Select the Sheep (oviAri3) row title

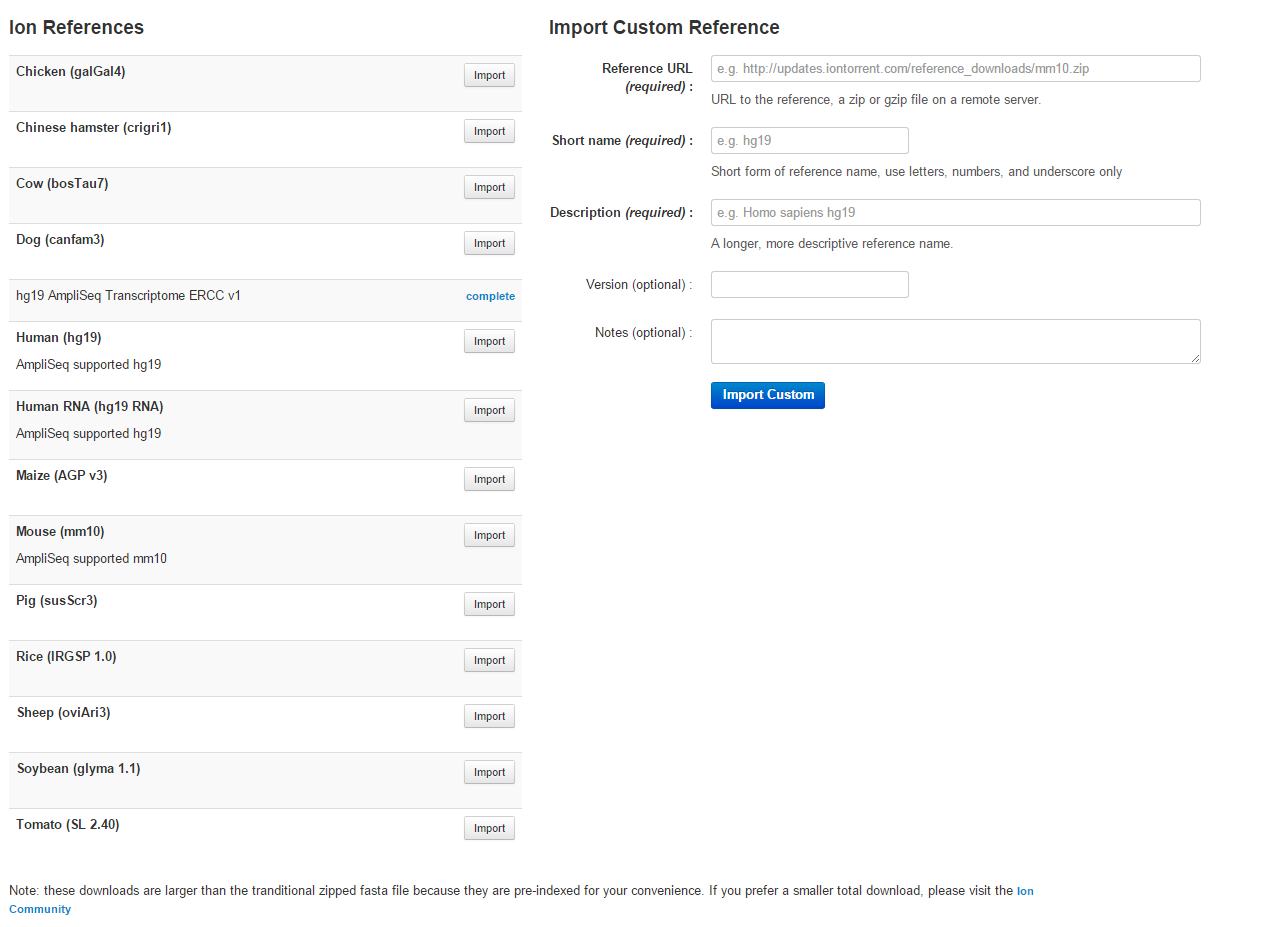(x=63, y=713)
